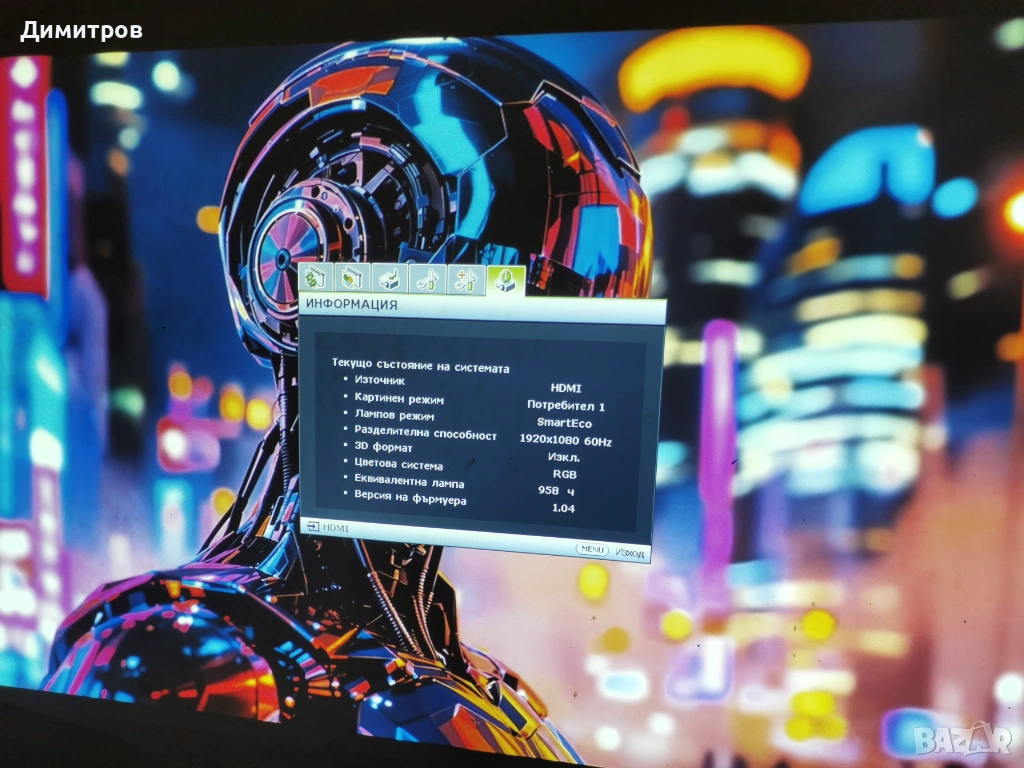Open the first Picture settings tab icon
The image size is (1024, 768).
point(315,277)
